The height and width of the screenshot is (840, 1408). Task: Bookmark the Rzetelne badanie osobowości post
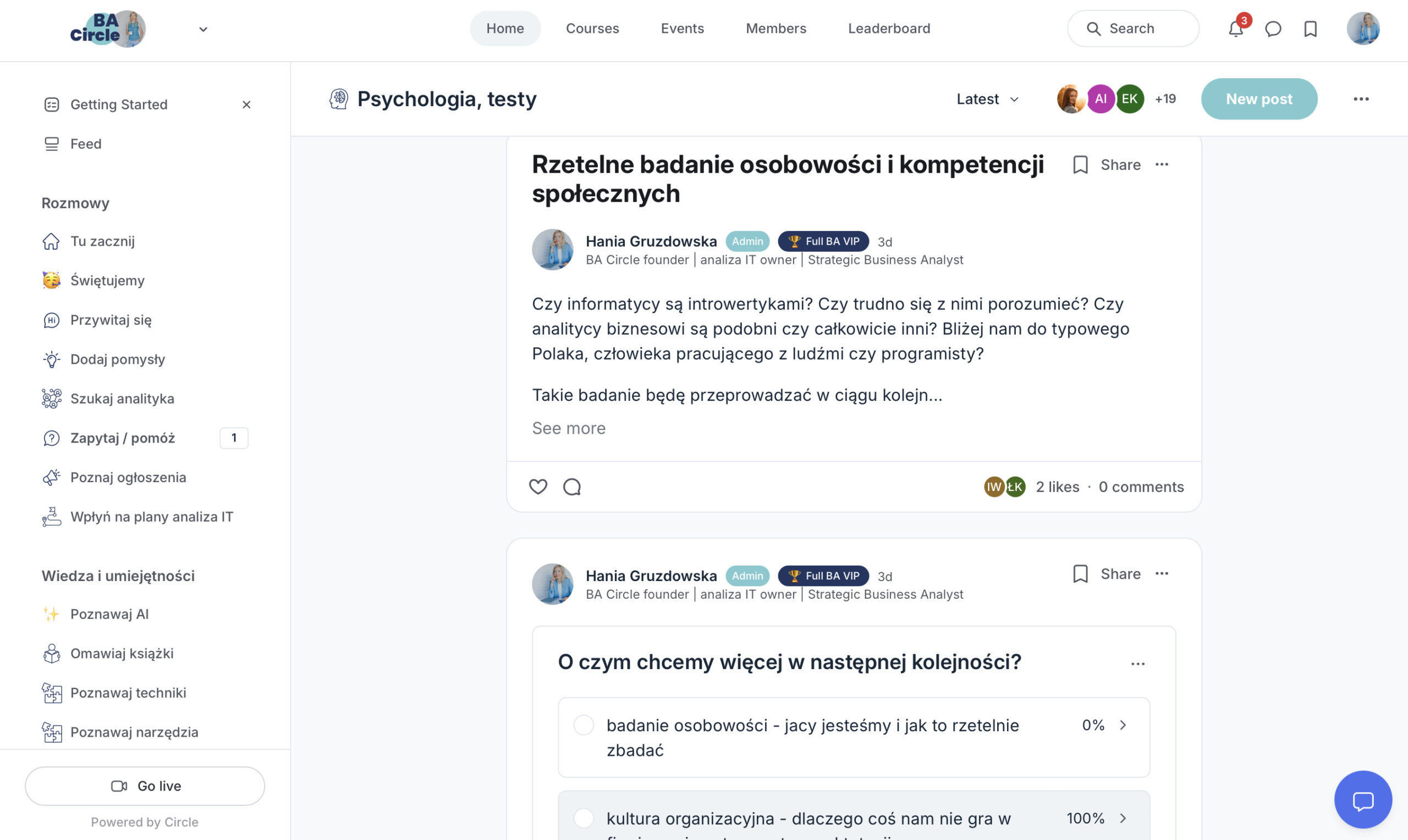[x=1080, y=165]
